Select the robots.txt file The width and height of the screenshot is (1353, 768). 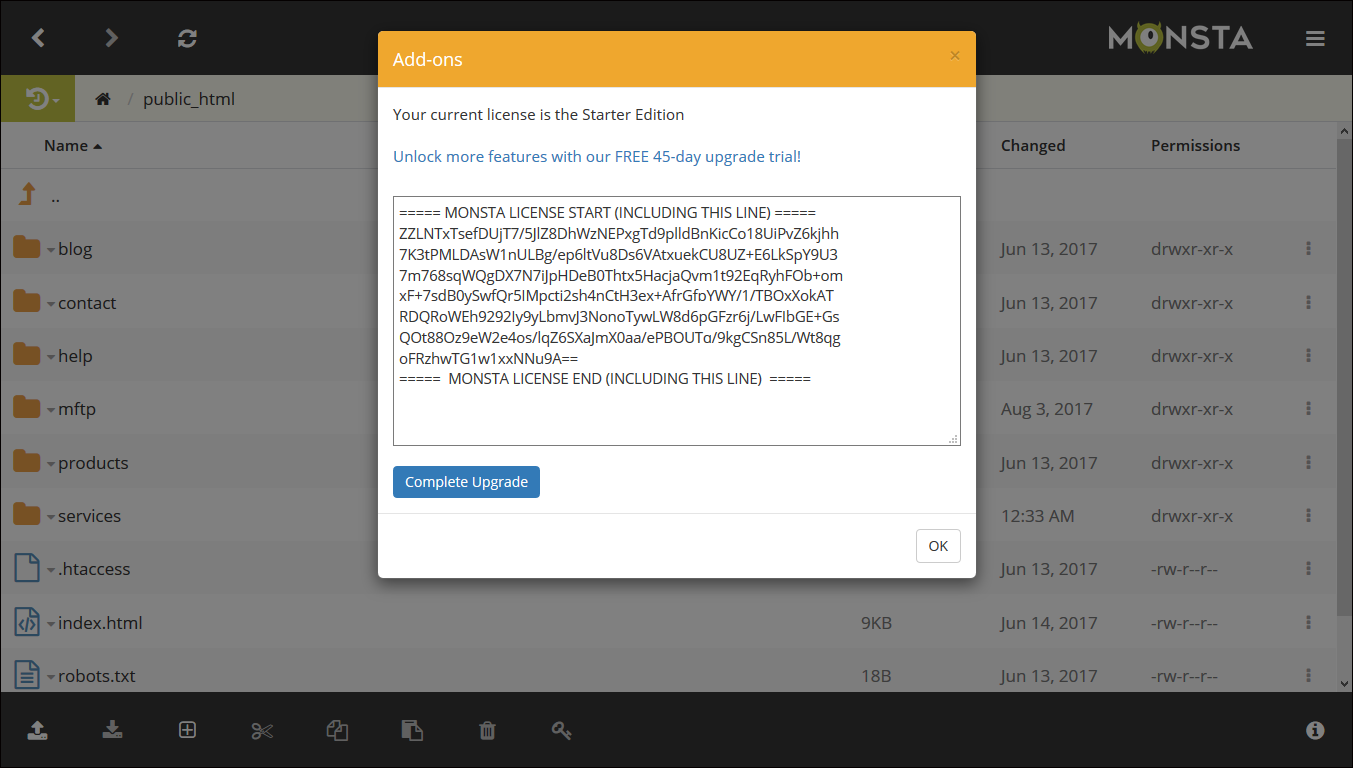click(x=97, y=676)
